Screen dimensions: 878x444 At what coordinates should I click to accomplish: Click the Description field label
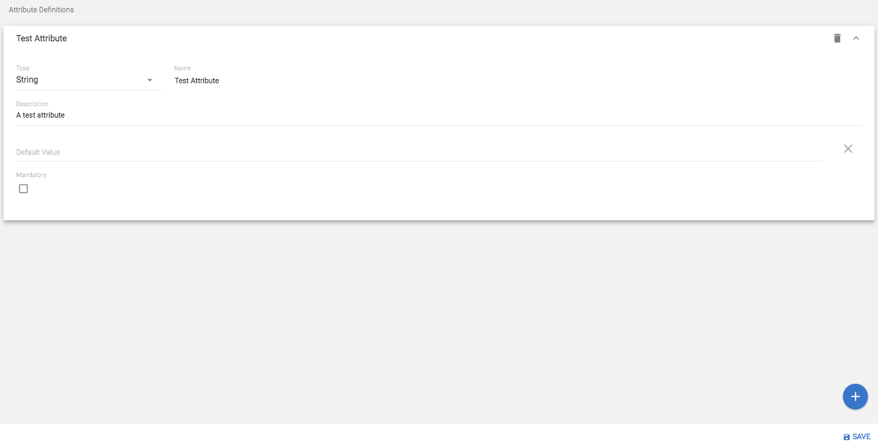pos(32,104)
